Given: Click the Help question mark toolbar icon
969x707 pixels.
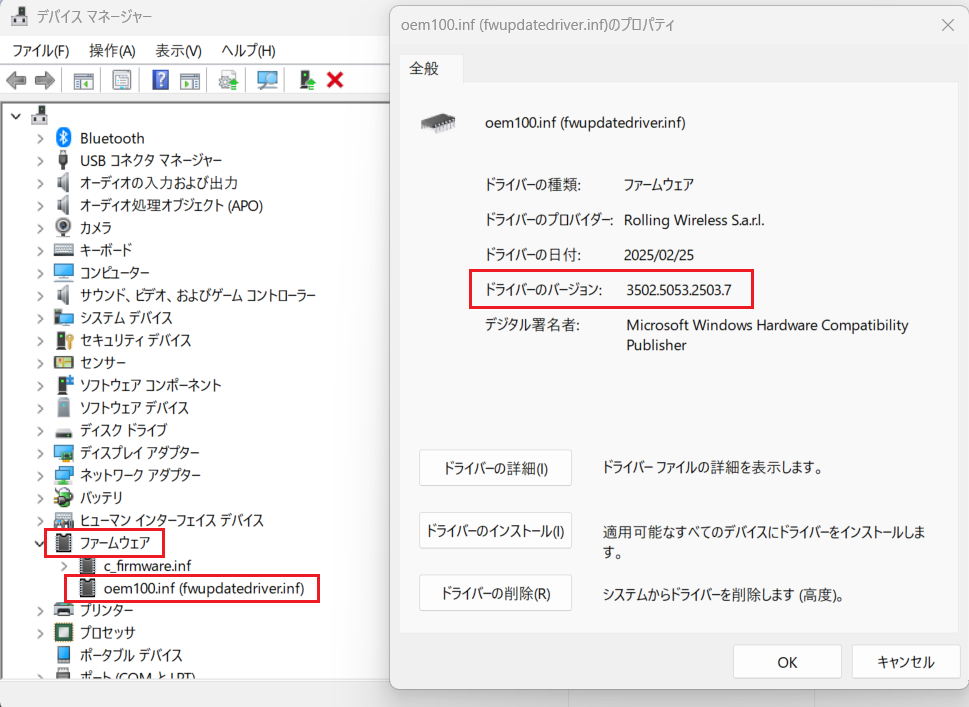Looking at the screenshot, I should (160, 81).
